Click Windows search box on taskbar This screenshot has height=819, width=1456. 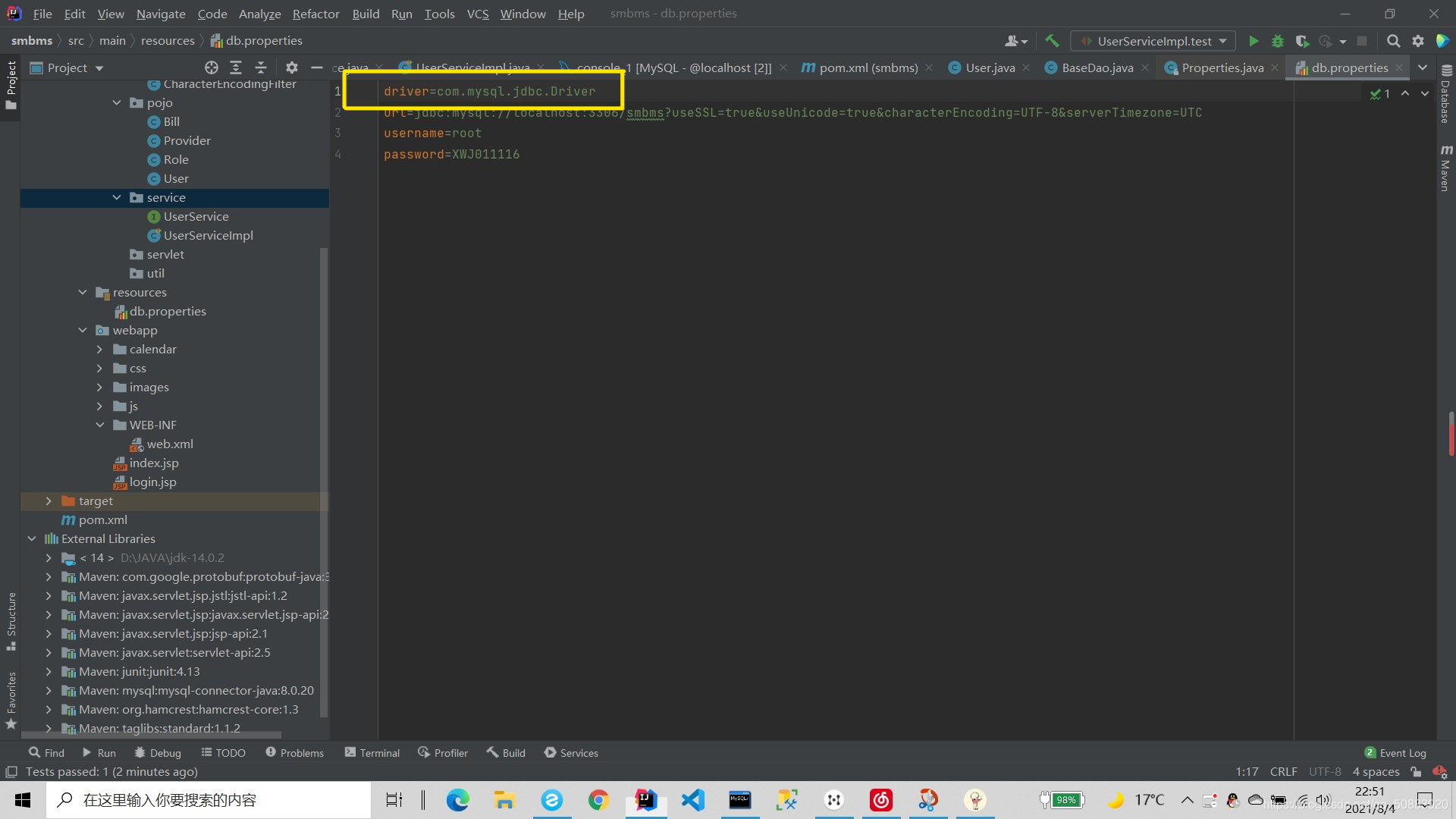pos(209,800)
